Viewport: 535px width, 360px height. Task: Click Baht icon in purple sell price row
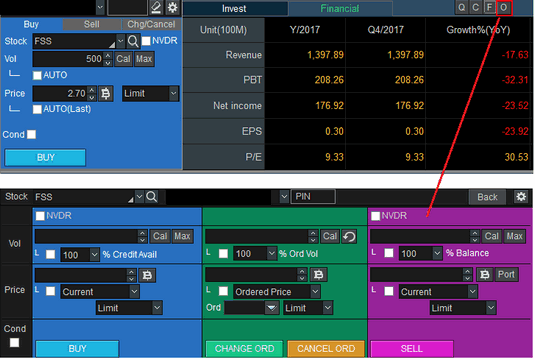point(485,275)
